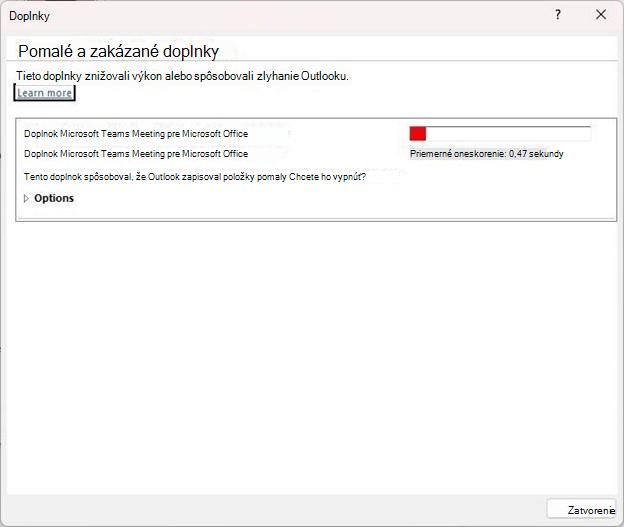This screenshot has height=527, width=624.
Task: Click 'Priemerné oneskorenie: 0,47 sekundy' text
Action: click(486, 154)
